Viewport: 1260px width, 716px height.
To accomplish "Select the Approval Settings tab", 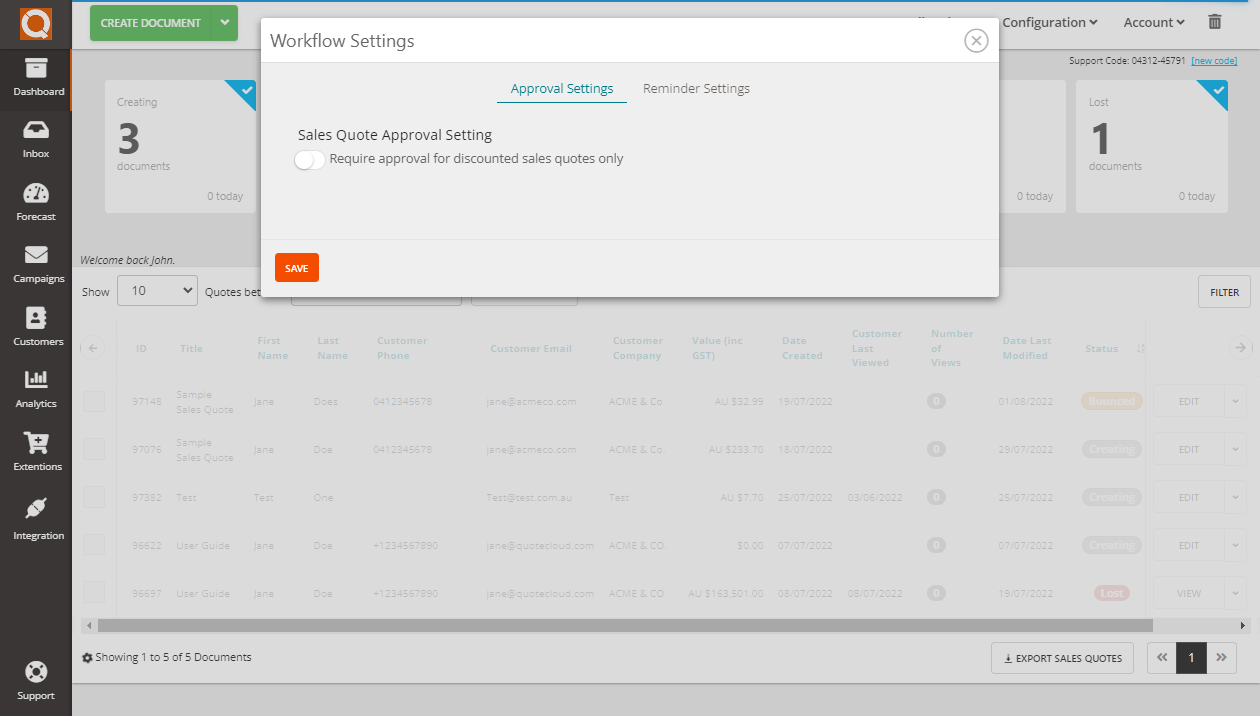I will [561, 88].
